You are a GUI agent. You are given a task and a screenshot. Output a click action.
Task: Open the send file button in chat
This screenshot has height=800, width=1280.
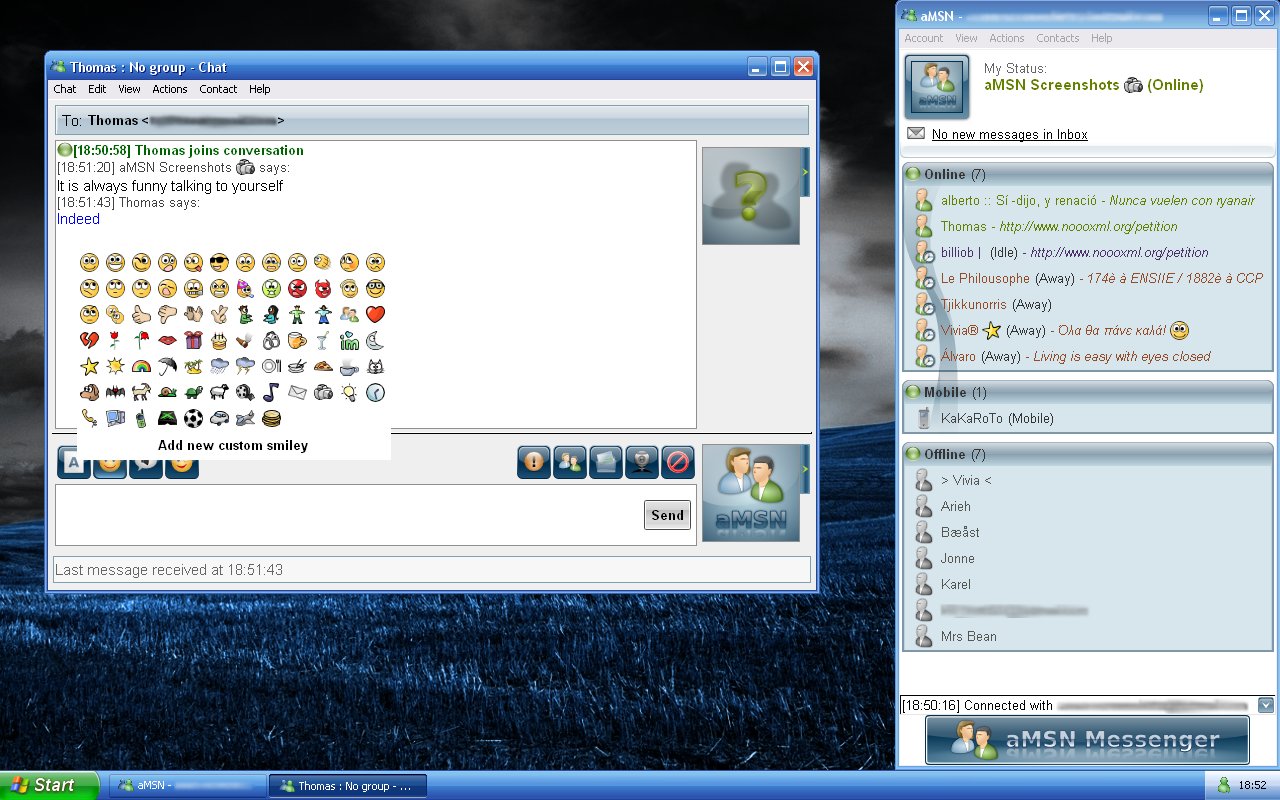pyautogui.click(x=606, y=462)
